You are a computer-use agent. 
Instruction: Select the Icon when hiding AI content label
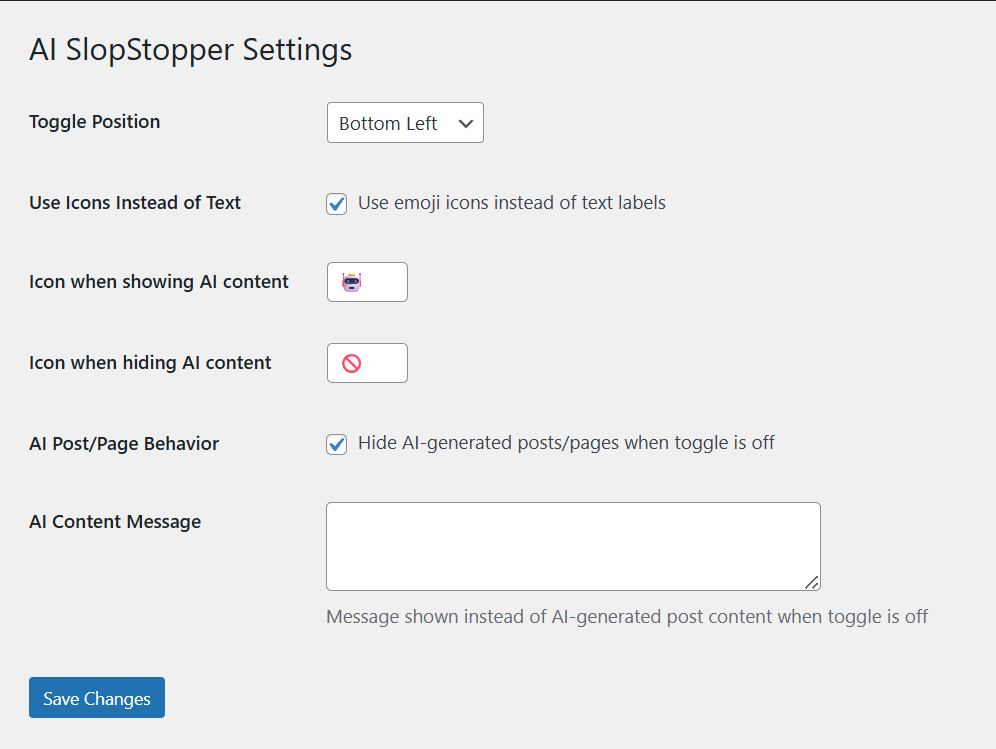[150, 363]
